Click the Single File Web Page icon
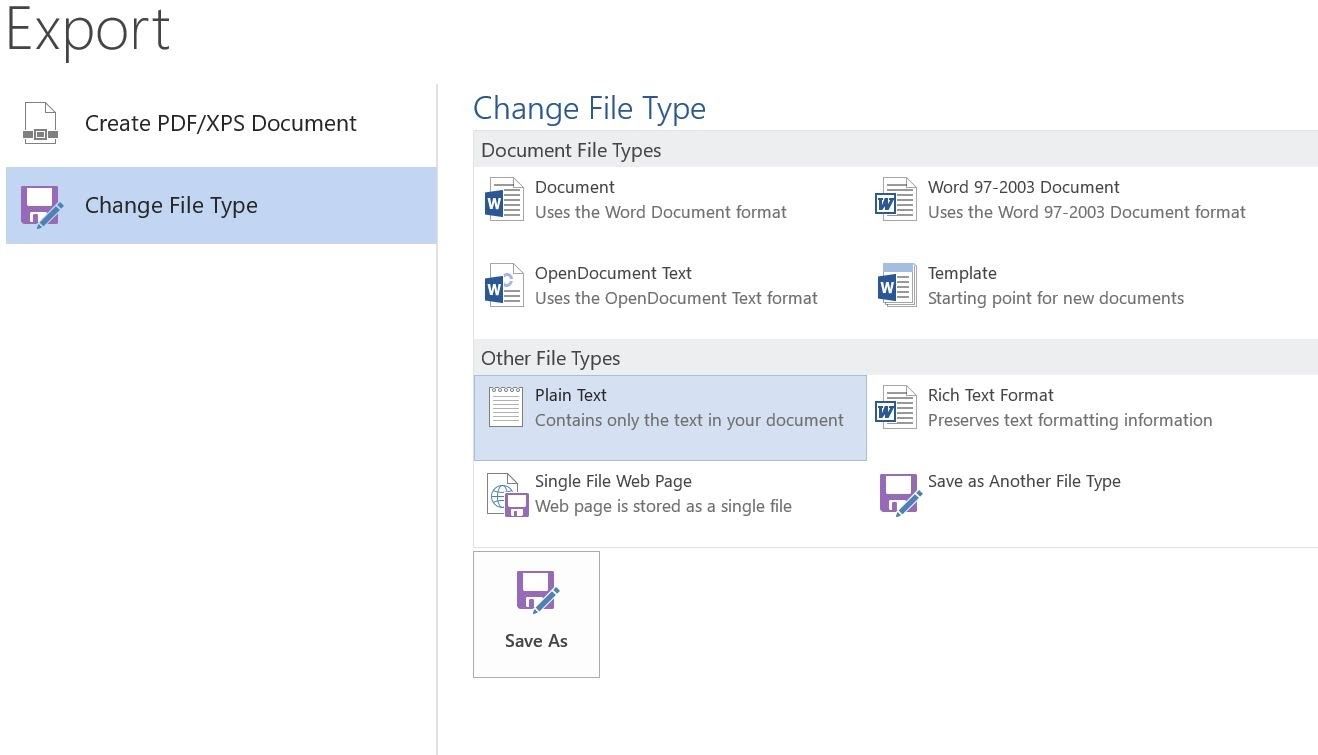The image size is (1318, 755). click(507, 494)
